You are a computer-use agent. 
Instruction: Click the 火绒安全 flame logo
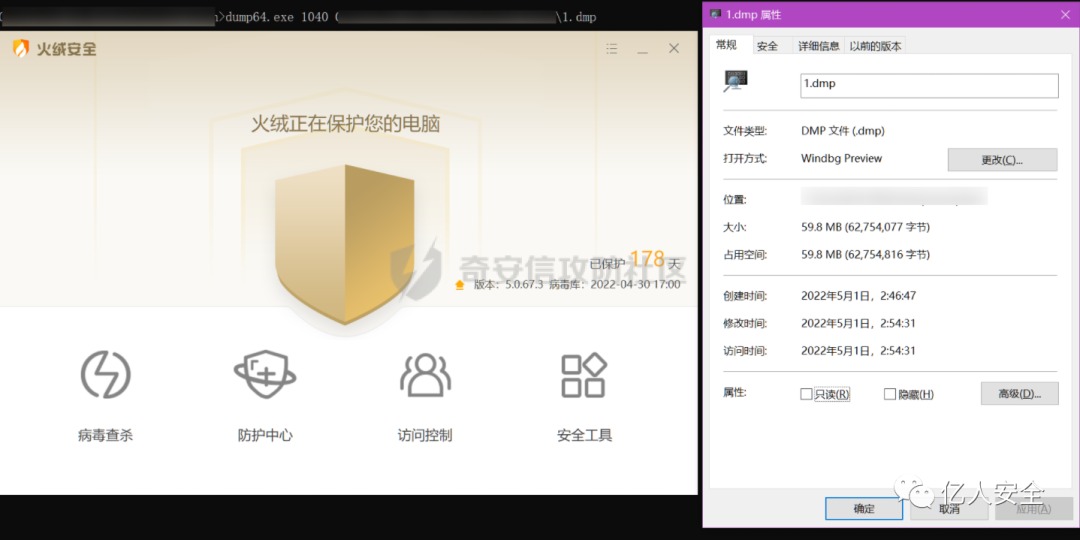click(21, 48)
